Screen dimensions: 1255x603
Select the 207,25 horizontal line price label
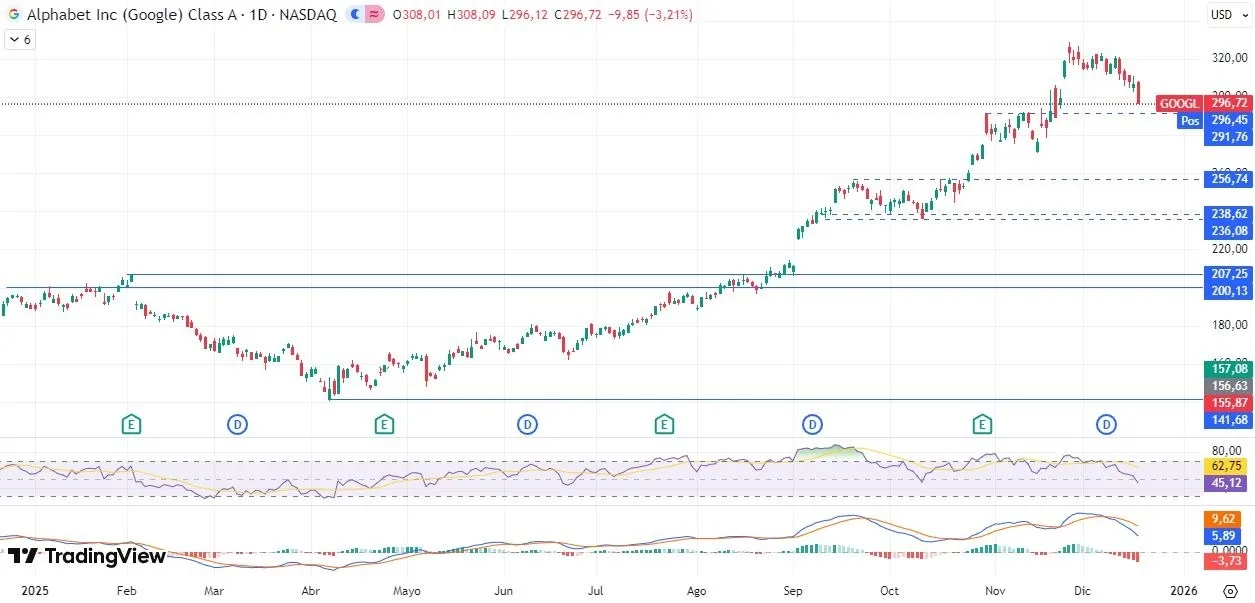click(x=1229, y=274)
